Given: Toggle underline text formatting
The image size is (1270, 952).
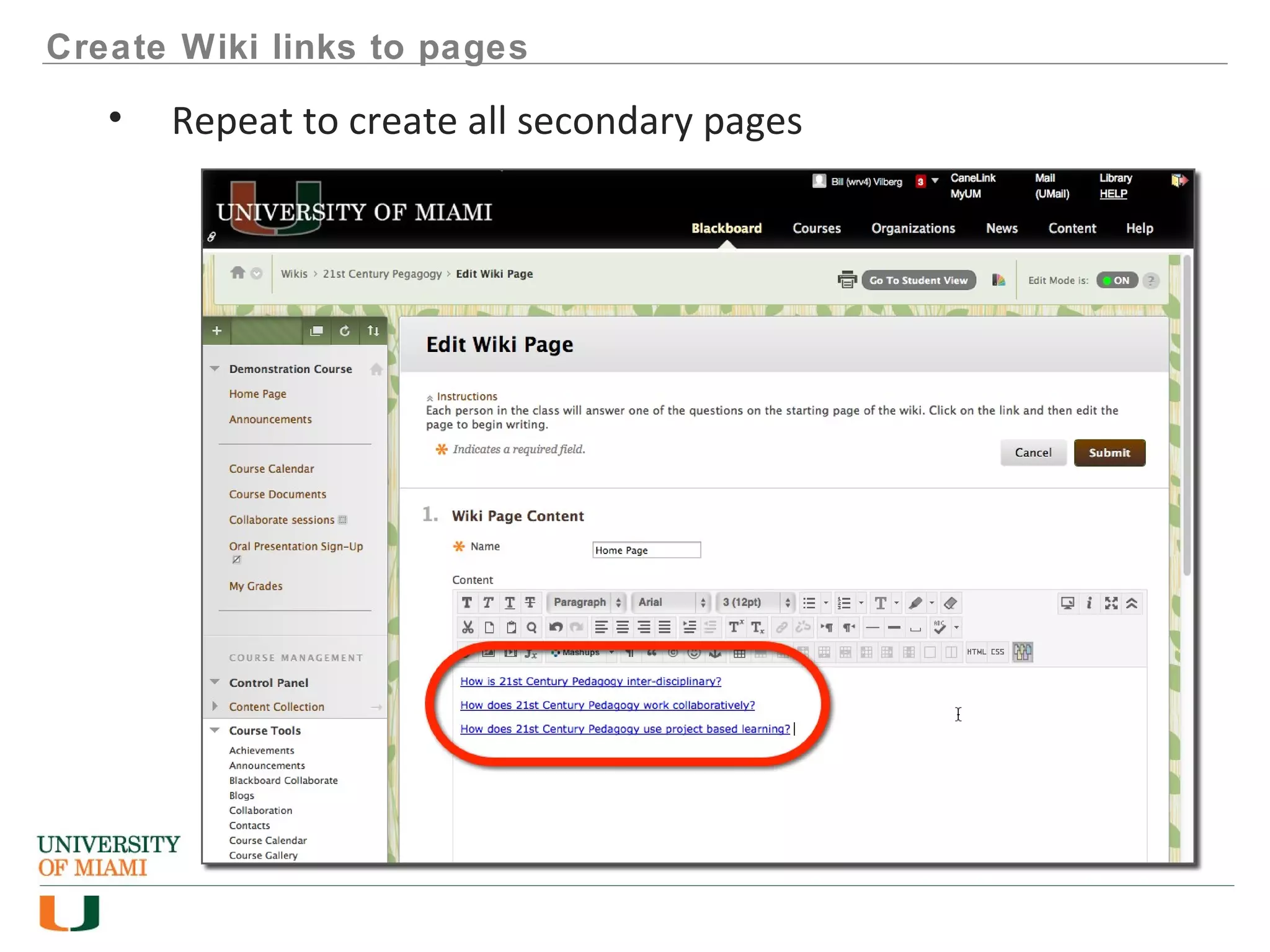Looking at the screenshot, I should 509,602.
